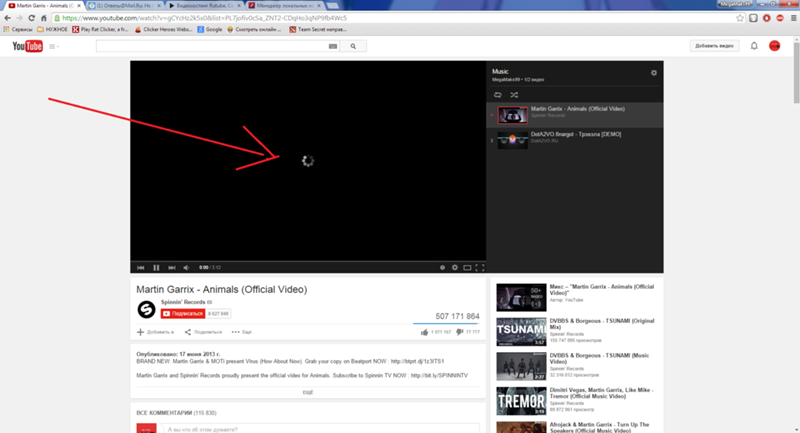800x433 pixels.
Task: Open the 'НУЖНОЕ' bookmarks folder
Action: click(x=52, y=30)
